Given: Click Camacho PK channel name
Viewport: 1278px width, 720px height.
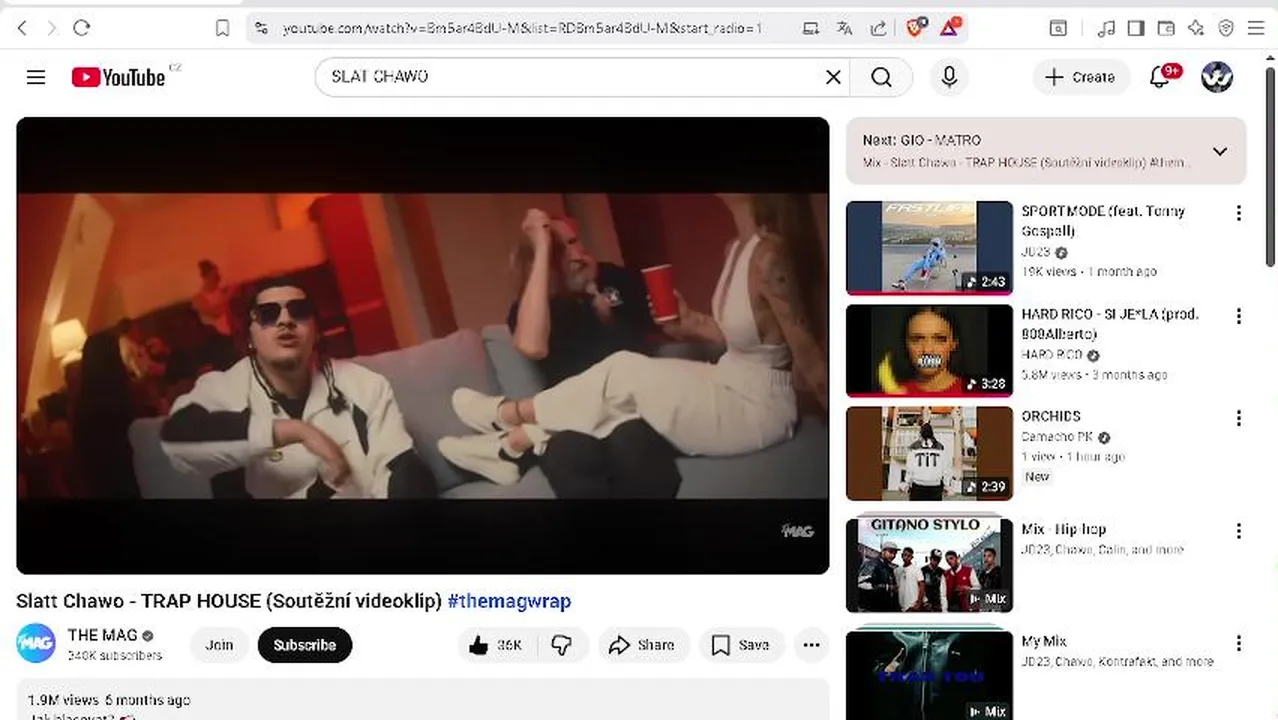Looking at the screenshot, I should pyautogui.click(x=1057, y=437).
